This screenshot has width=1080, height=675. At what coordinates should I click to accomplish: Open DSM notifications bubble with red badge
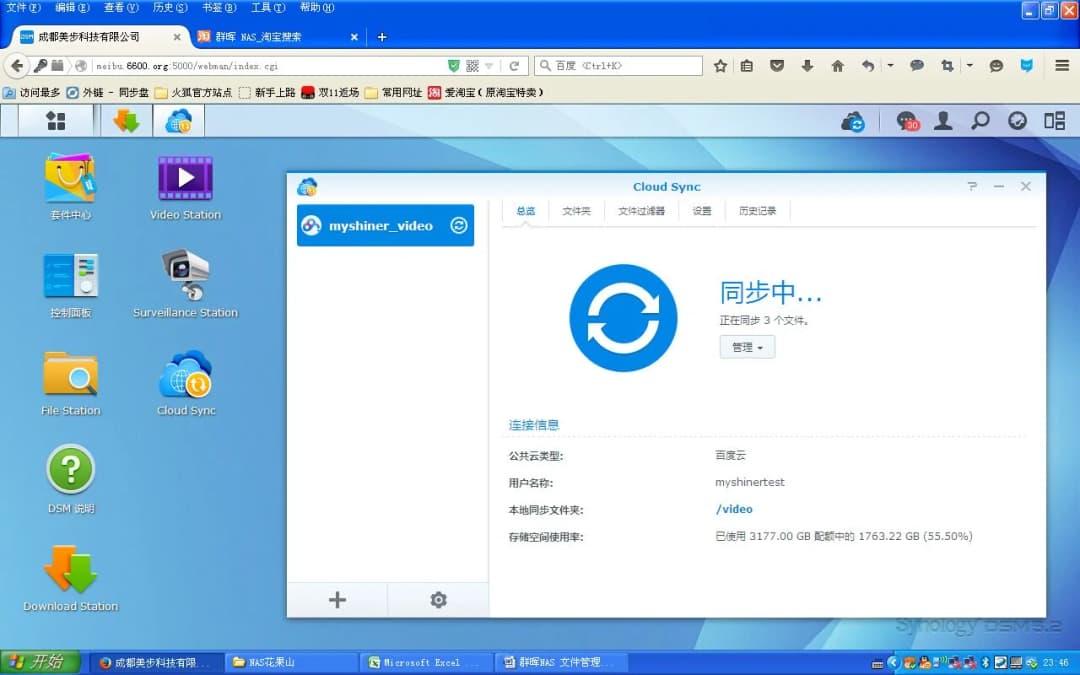[908, 122]
